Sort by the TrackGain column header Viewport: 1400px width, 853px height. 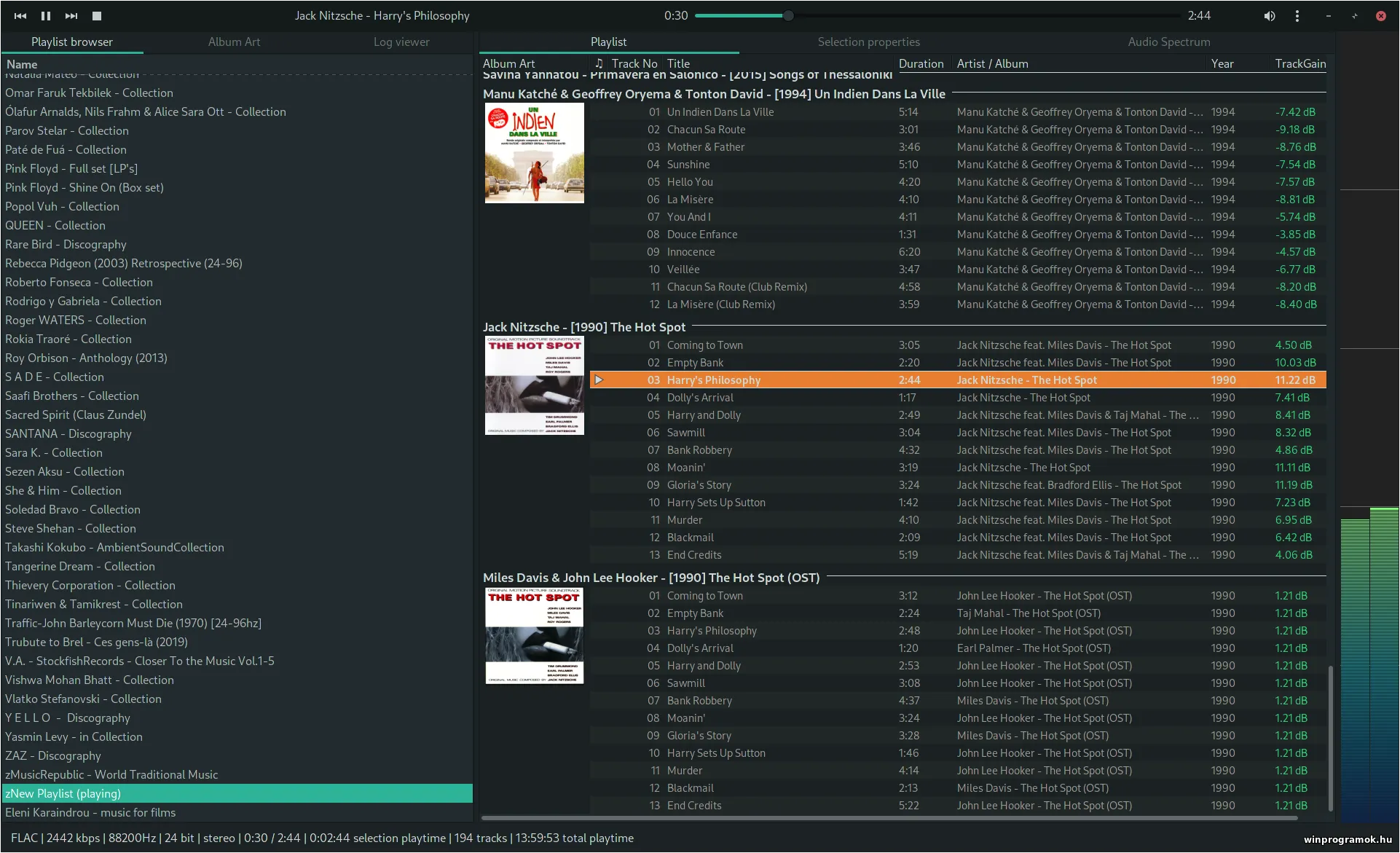(x=1300, y=63)
